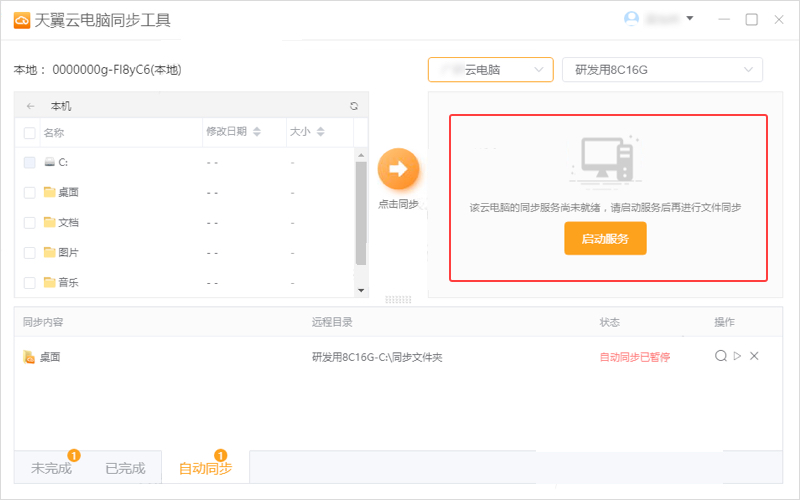Click the C: drive icon
This screenshot has width=800, height=500.
(49, 162)
